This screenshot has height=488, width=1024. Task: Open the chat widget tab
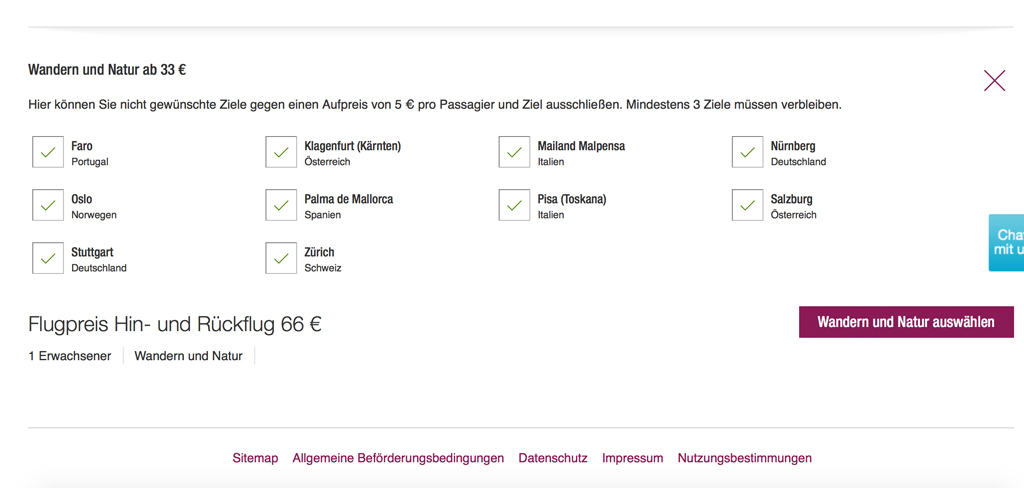(1007, 242)
